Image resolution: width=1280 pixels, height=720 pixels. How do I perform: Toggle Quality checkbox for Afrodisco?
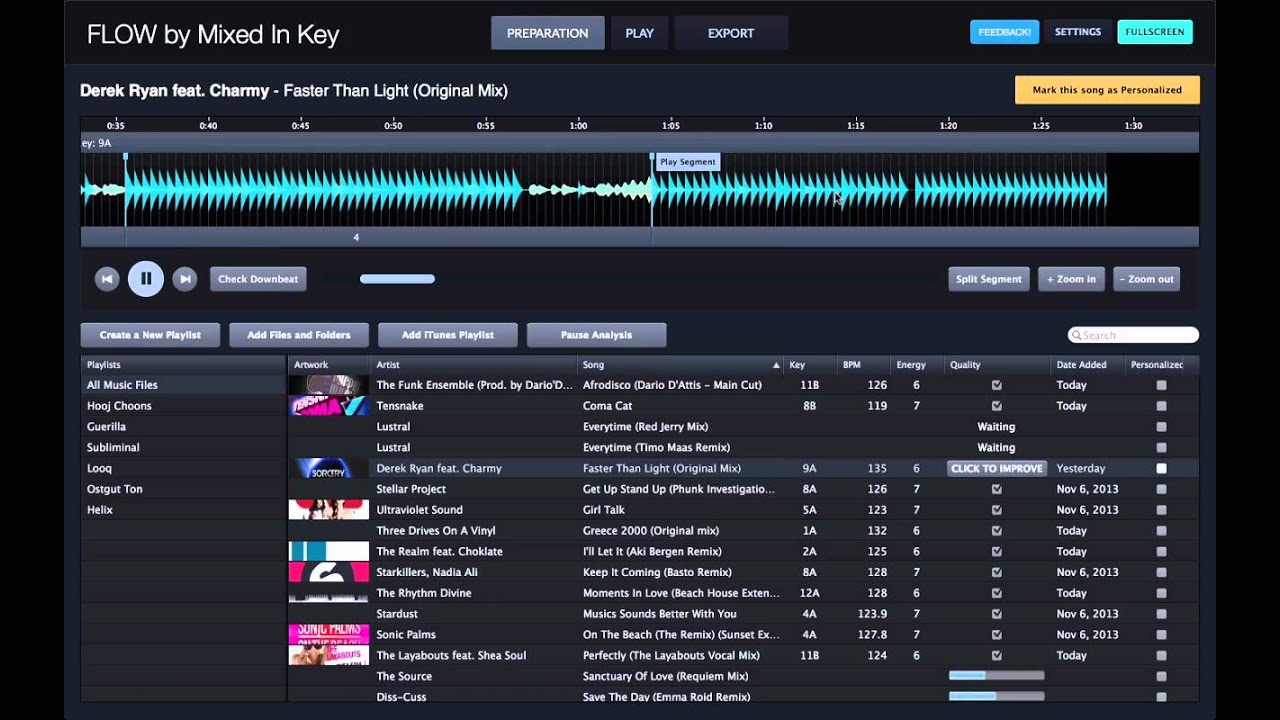coord(996,385)
